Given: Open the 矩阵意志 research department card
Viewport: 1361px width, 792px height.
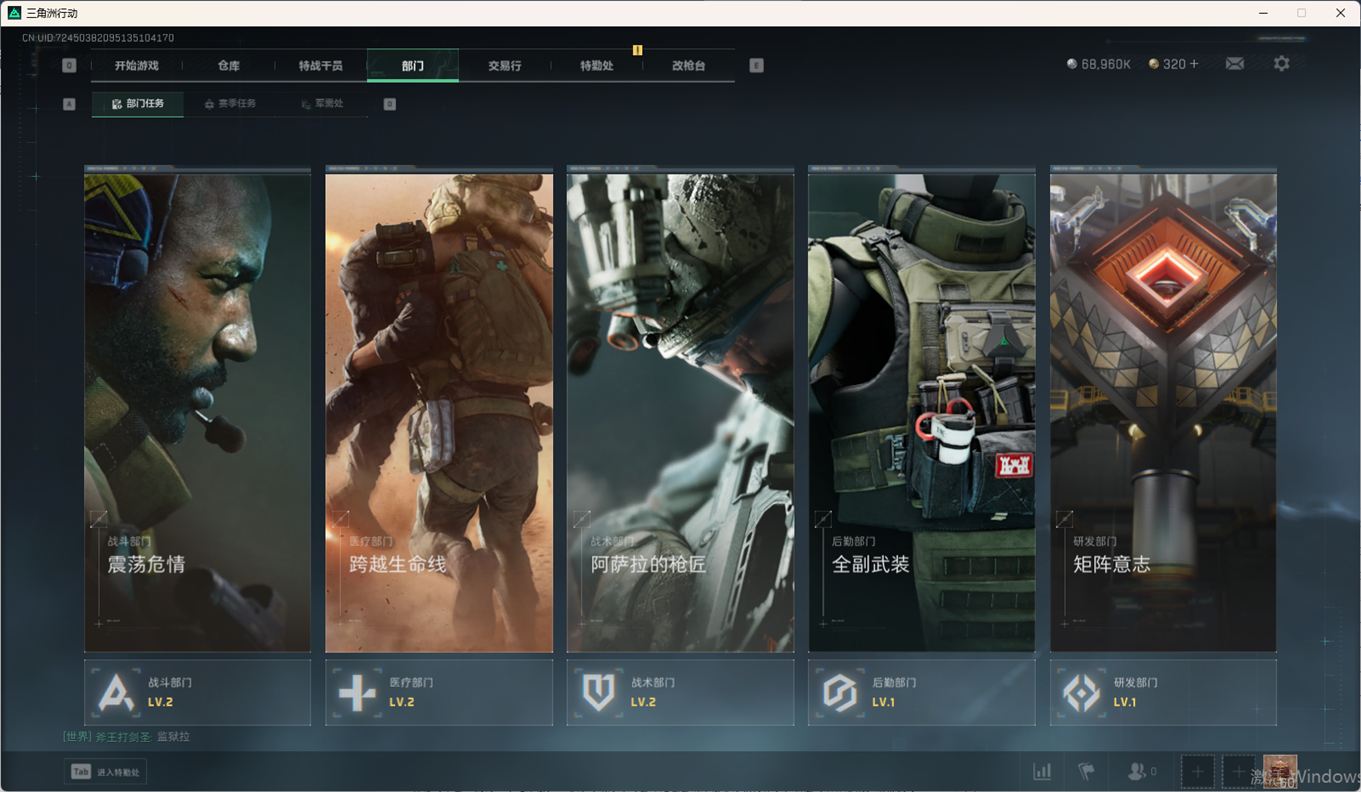Looking at the screenshot, I should 1163,410.
